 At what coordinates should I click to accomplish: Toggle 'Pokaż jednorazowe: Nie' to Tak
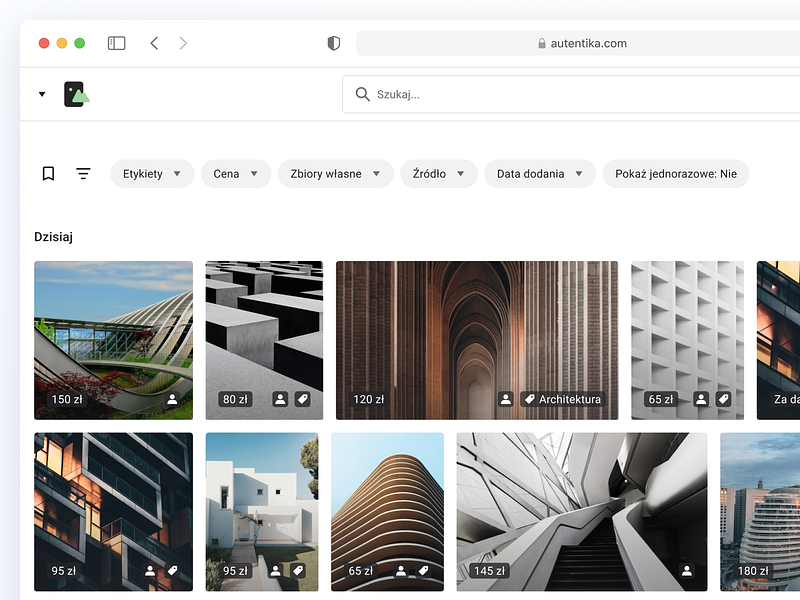click(676, 173)
